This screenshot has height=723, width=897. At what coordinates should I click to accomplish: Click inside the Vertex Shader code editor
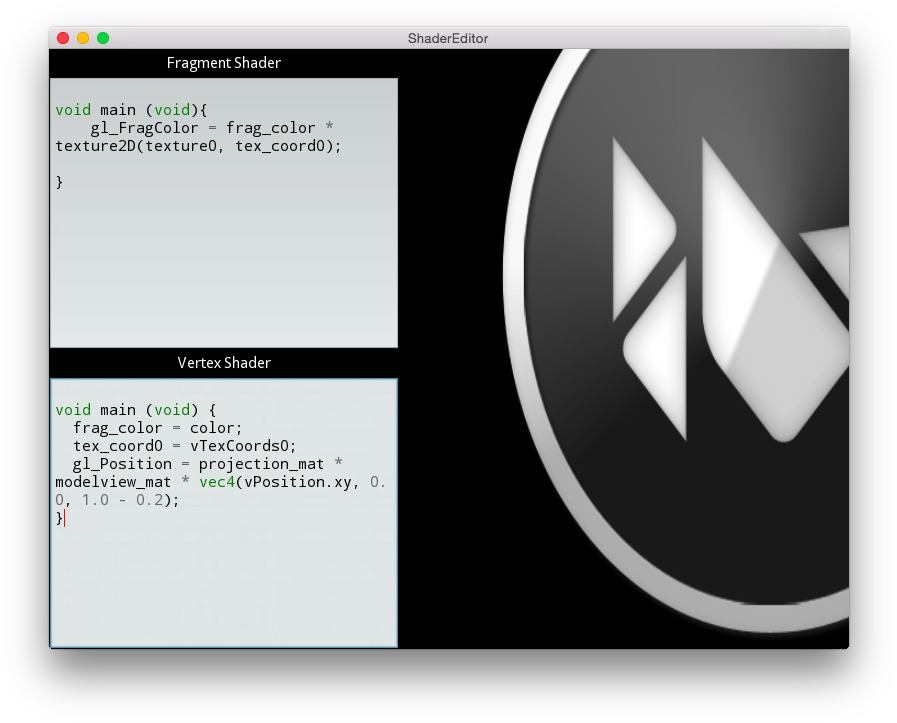pos(224,513)
